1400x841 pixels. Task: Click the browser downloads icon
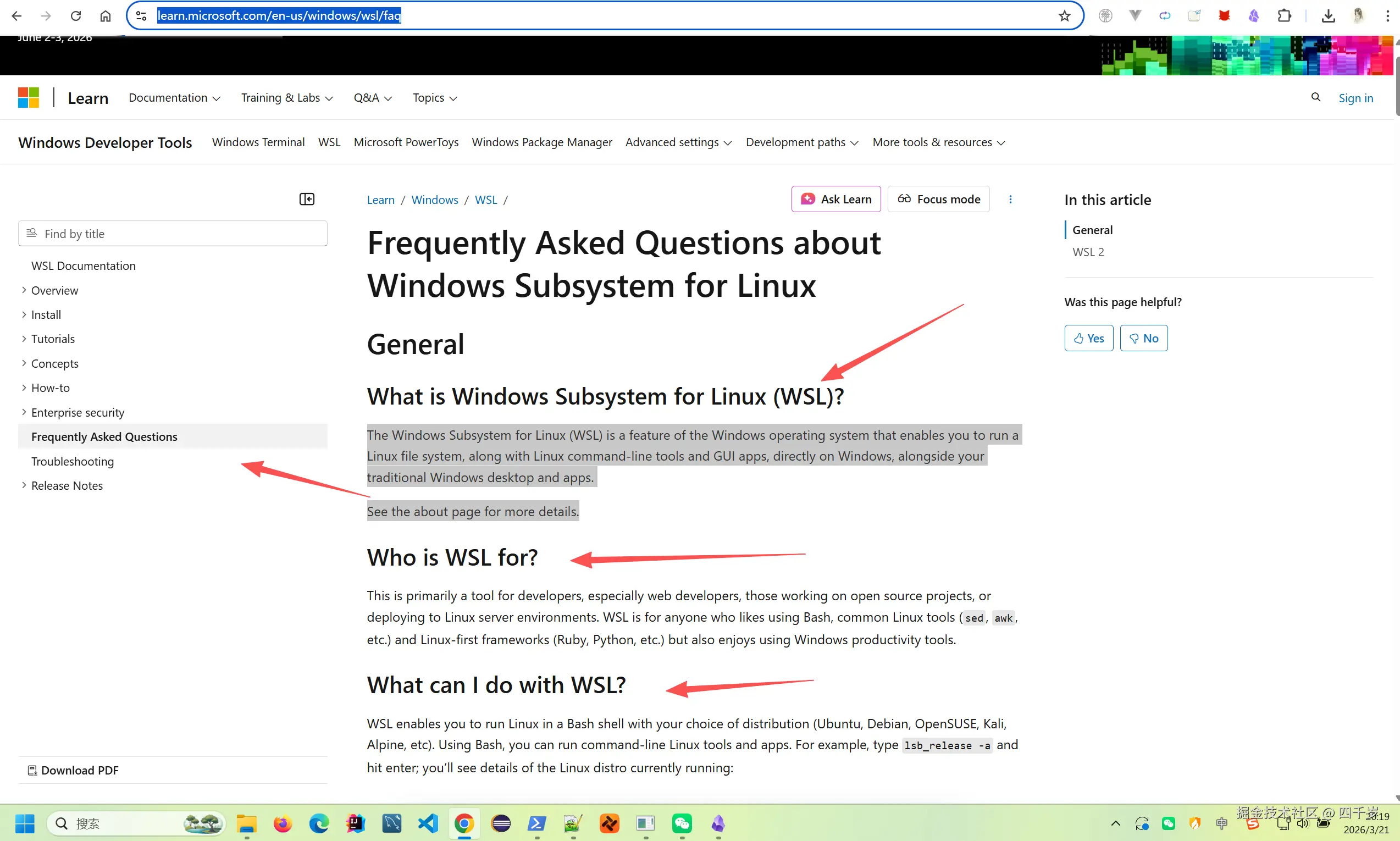tap(1328, 16)
